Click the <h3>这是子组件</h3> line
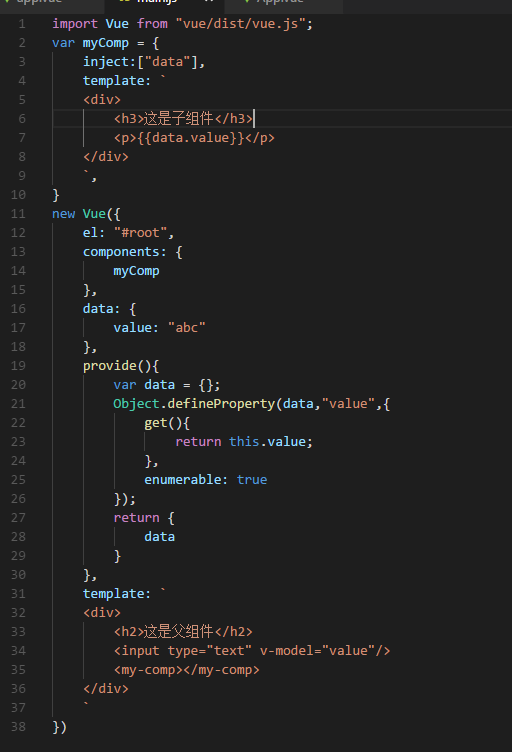 [x=183, y=118]
